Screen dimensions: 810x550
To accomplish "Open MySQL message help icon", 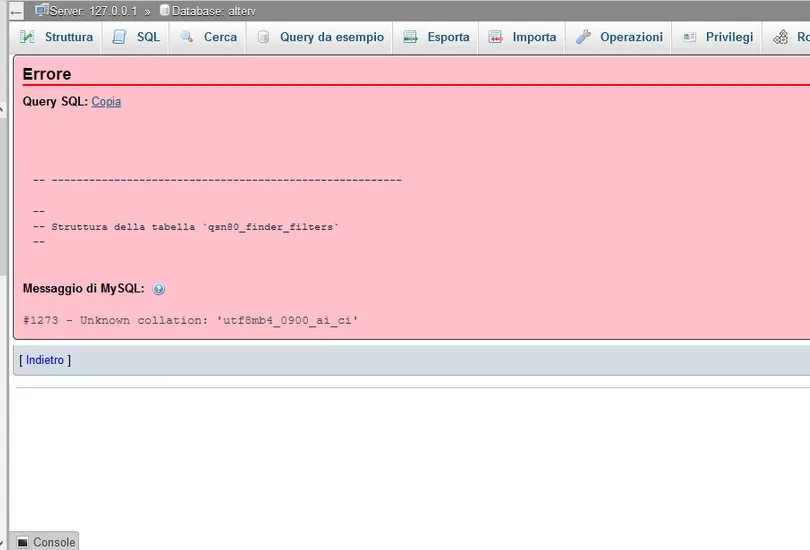I will (x=159, y=289).
